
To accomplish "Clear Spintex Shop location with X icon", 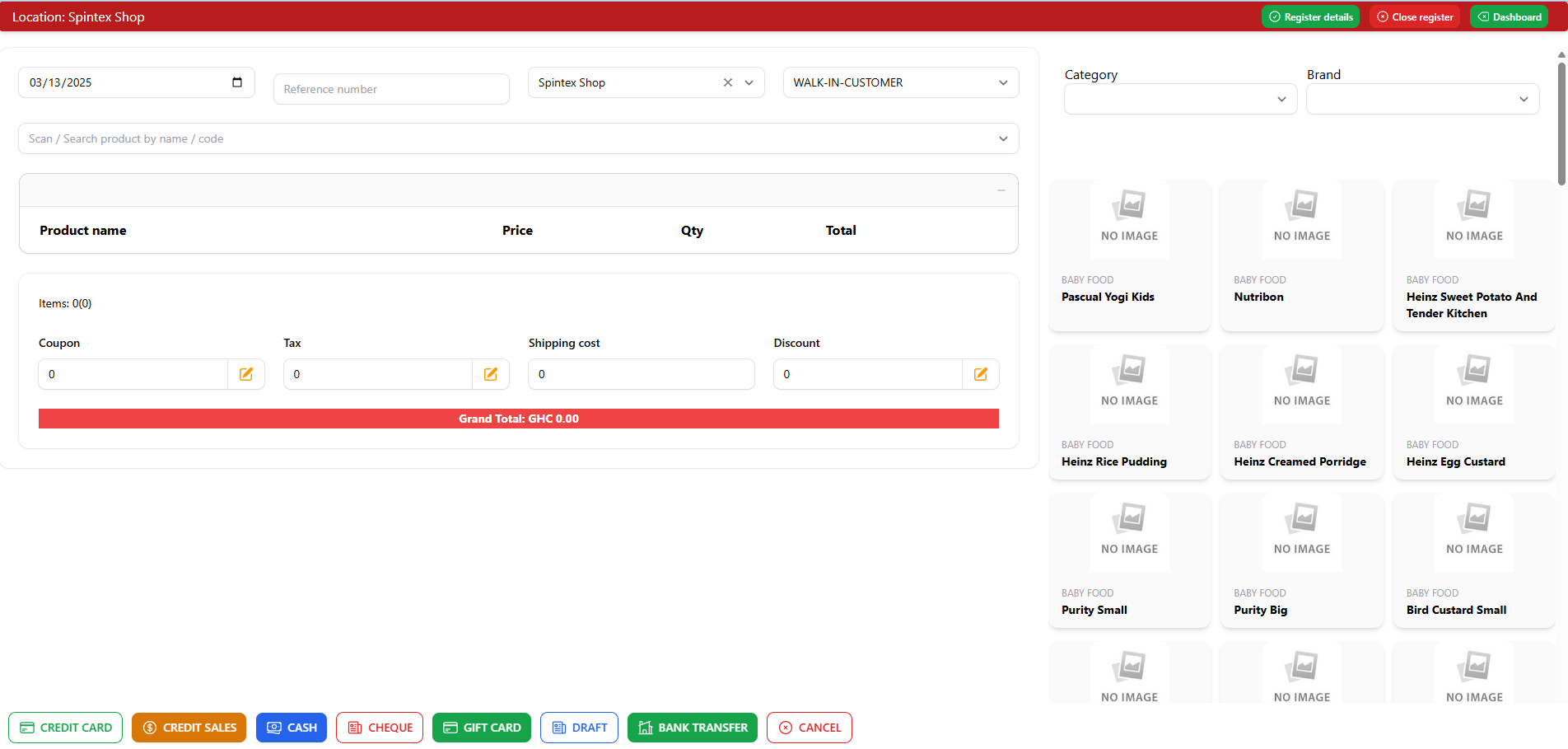I will (x=727, y=82).
